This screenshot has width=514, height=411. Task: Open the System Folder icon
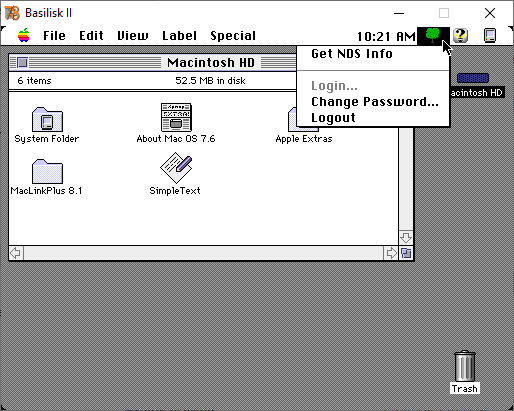point(47,119)
